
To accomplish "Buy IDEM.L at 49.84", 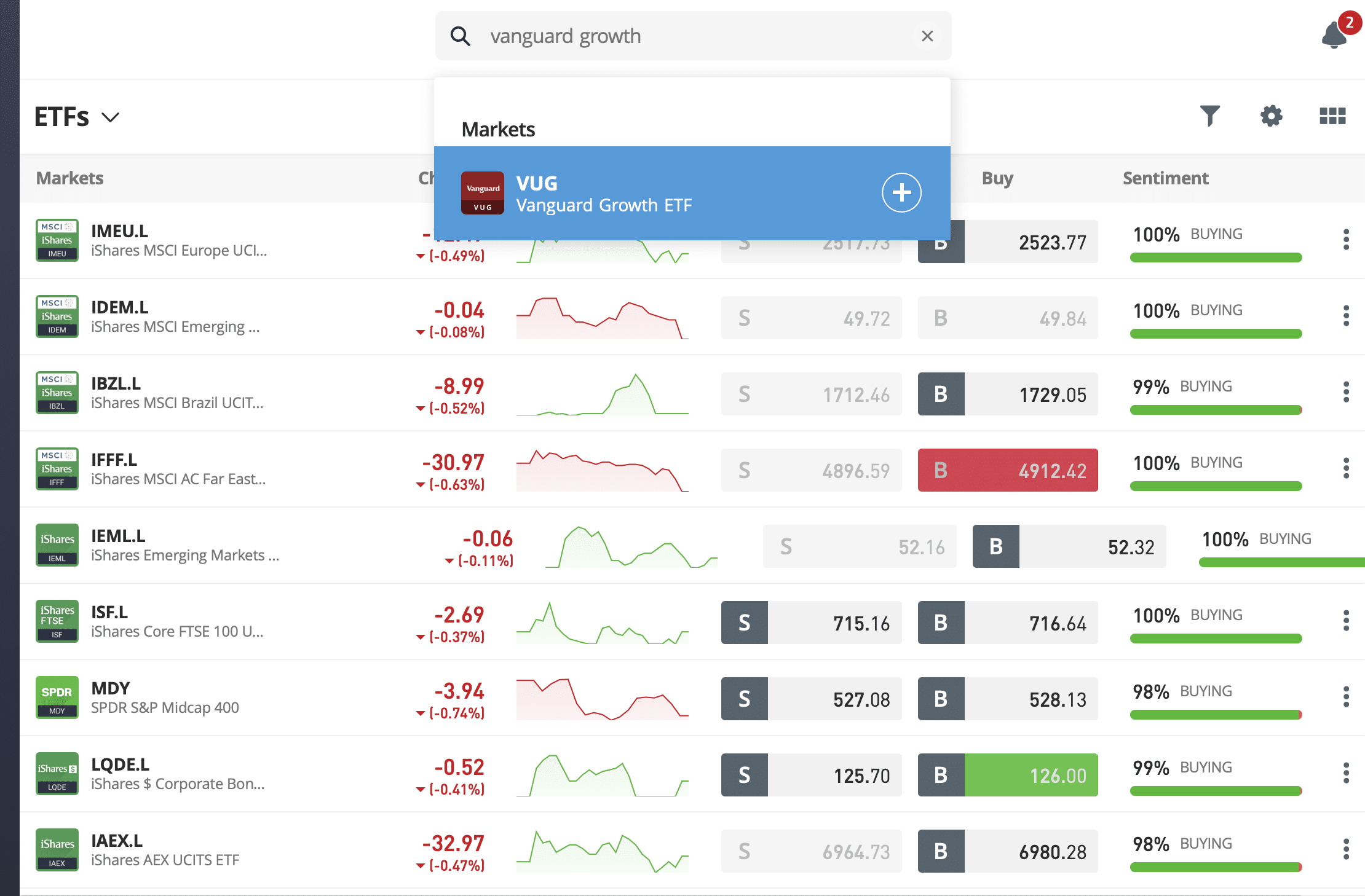I will tap(1008, 318).
